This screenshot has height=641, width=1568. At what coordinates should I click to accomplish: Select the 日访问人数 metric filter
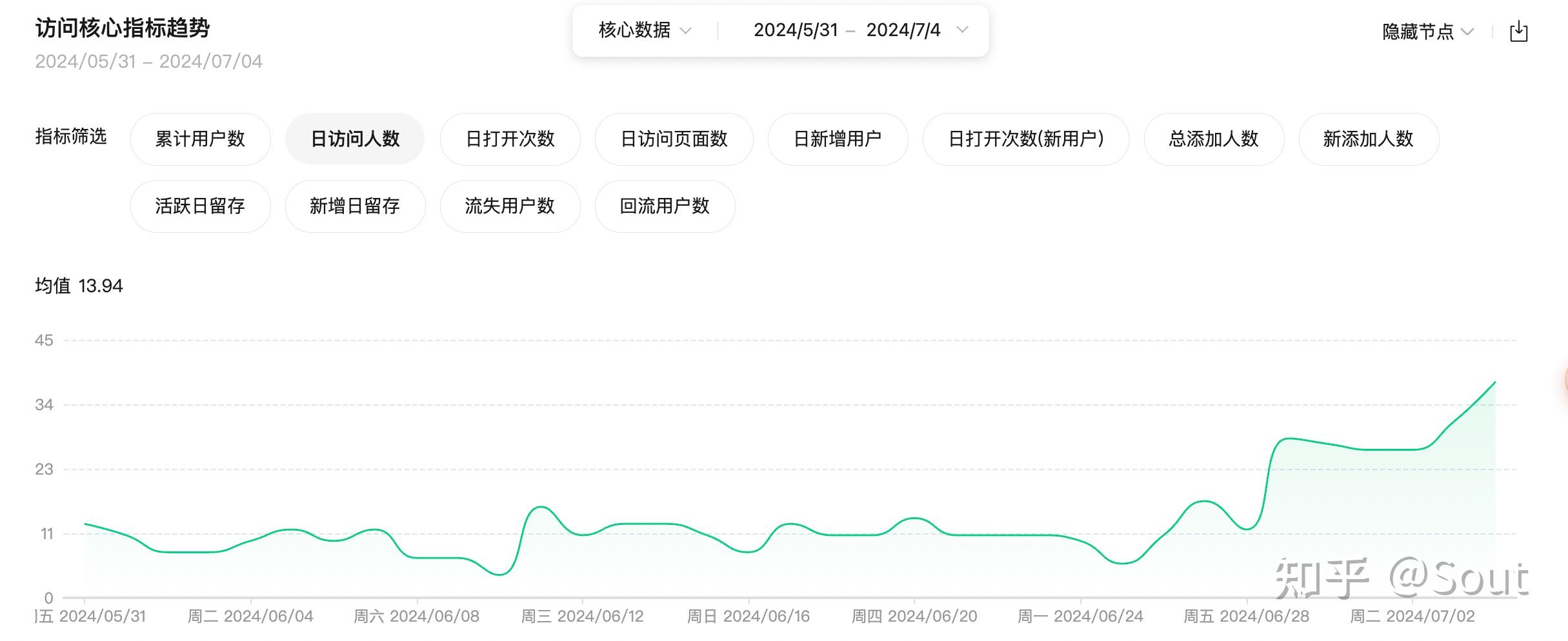point(355,139)
